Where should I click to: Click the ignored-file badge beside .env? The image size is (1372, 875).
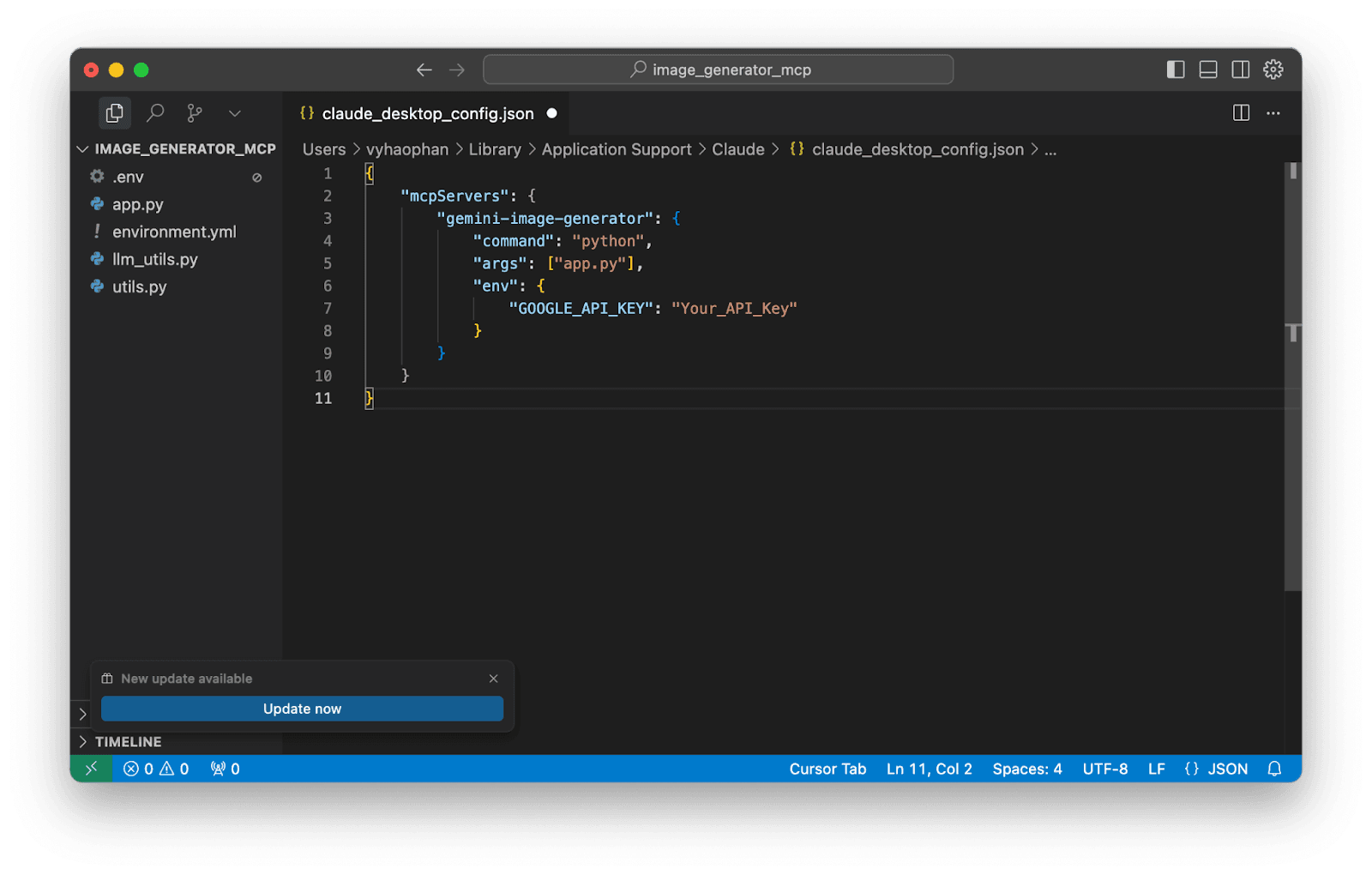pyautogui.click(x=256, y=178)
